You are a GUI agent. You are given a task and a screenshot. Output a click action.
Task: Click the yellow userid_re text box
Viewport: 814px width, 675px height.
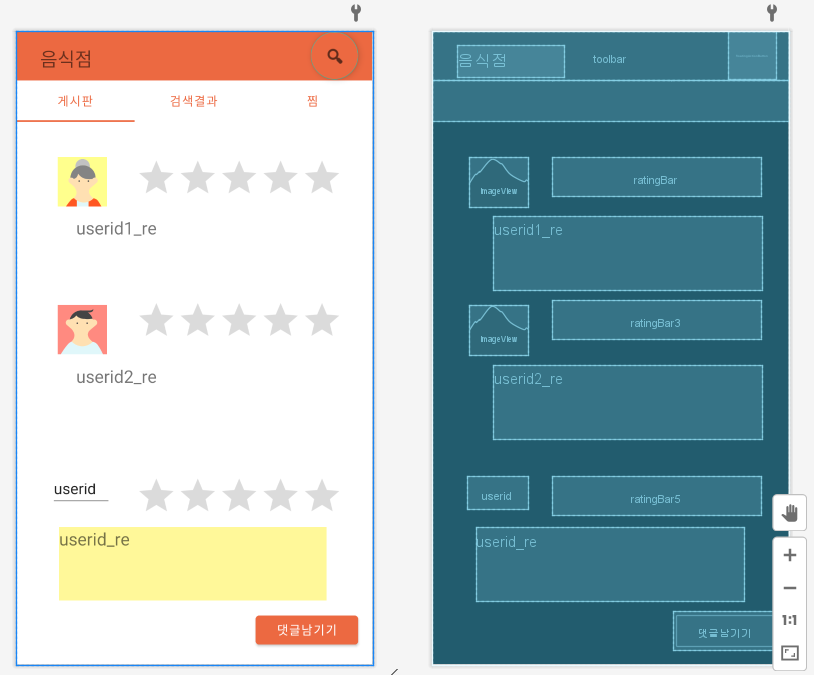coord(193,564)
